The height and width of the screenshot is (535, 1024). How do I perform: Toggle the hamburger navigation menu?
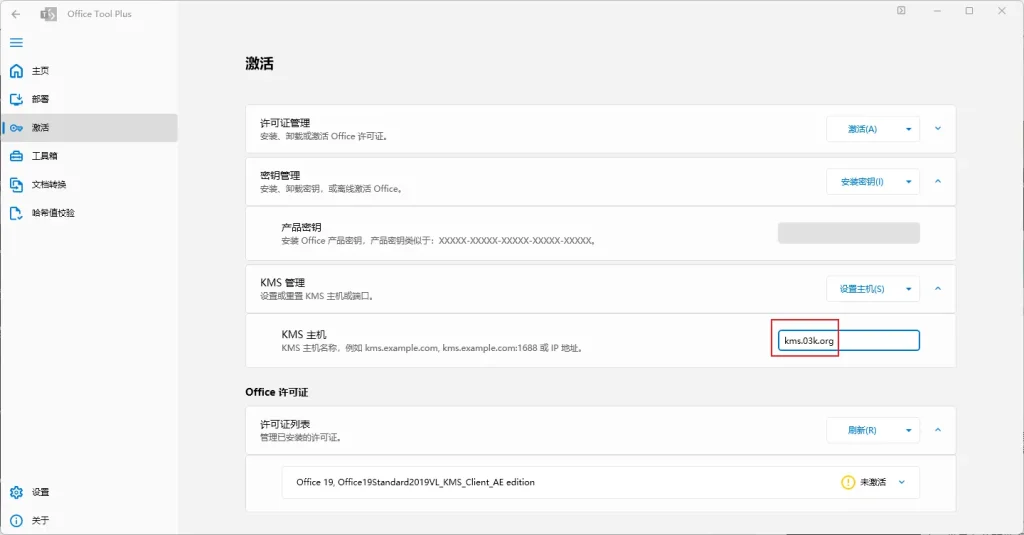[16, 42]
